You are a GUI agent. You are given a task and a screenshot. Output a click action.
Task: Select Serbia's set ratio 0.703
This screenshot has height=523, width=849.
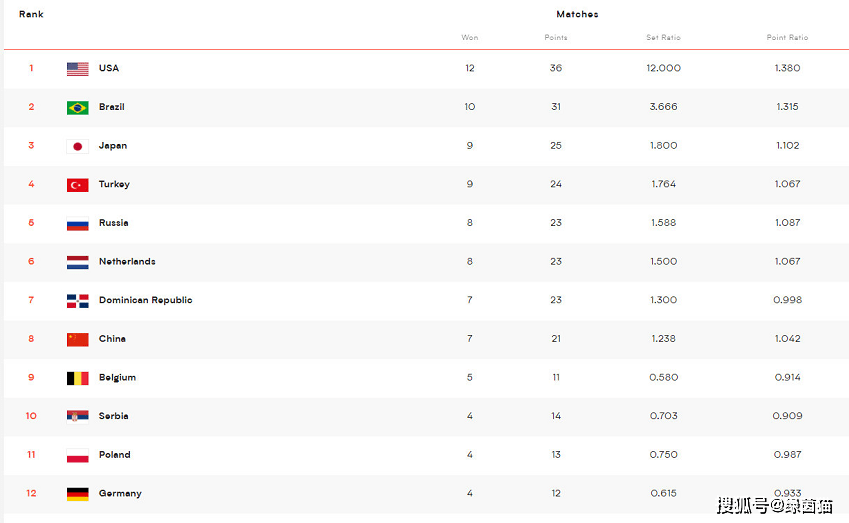tap(663, 416)
